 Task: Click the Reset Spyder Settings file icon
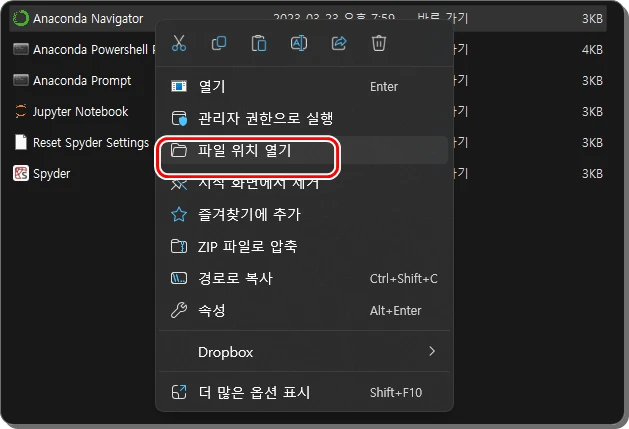tap(20, 142)
